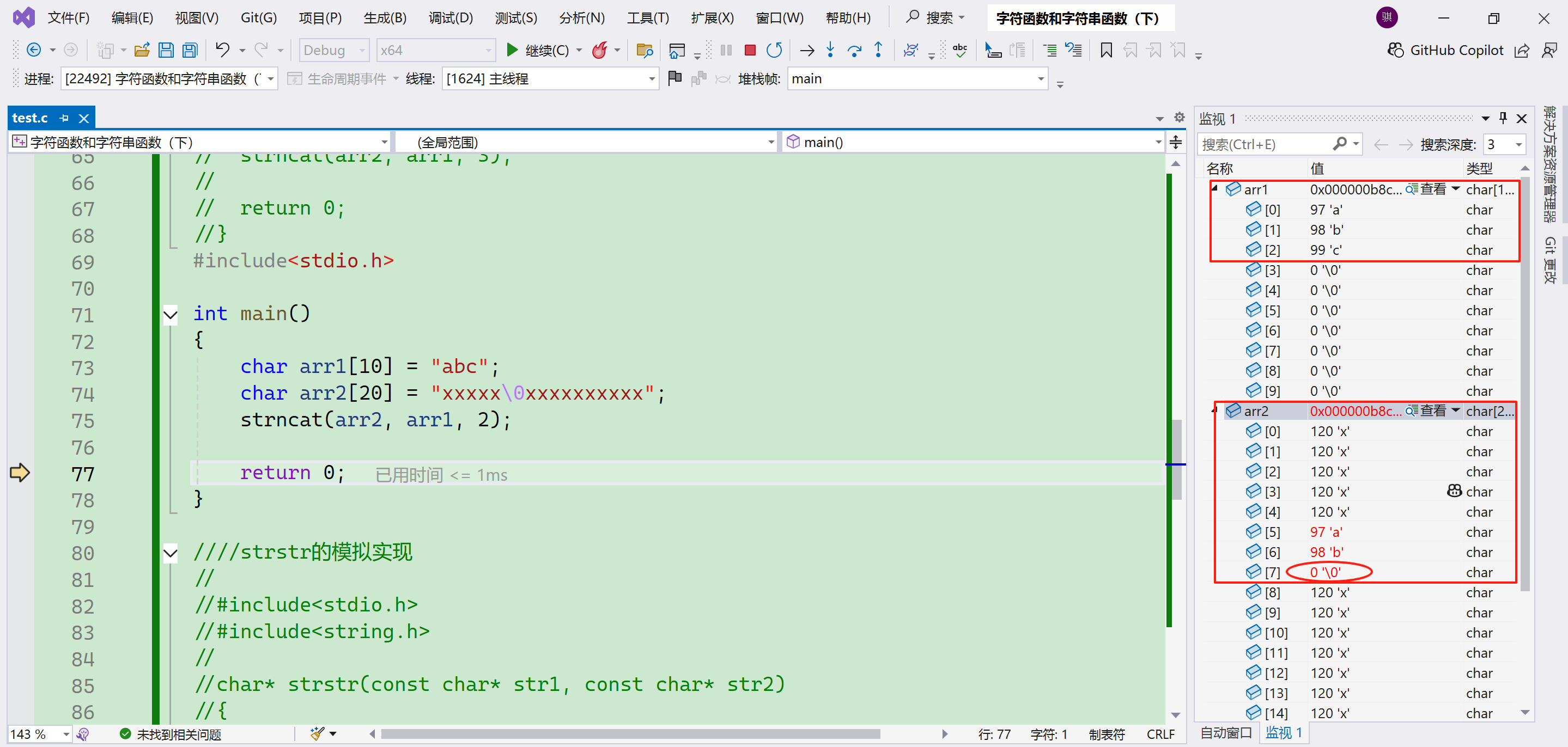This screenshot has width=1568, height=747.
Task: Open the 堆栈帧 main dropdown
Action: pos(1040,79)
